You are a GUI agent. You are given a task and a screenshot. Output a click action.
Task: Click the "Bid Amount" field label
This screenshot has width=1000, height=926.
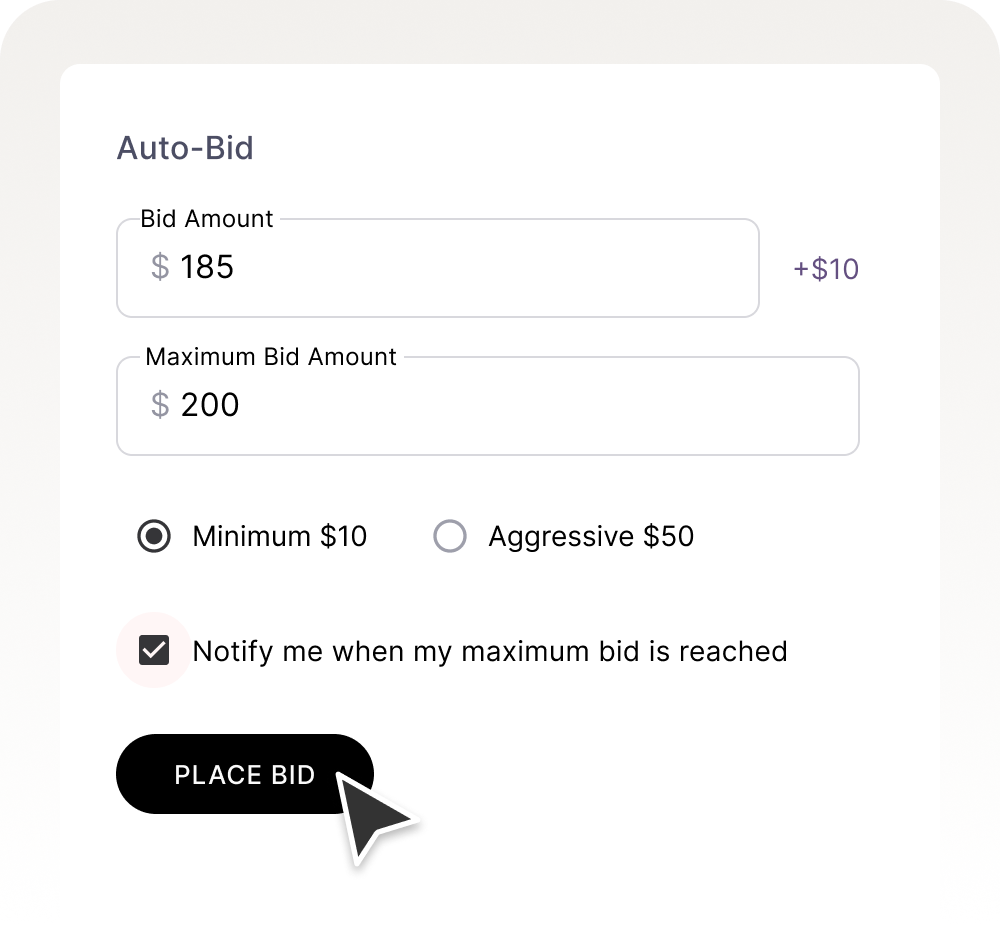(207, 219)
